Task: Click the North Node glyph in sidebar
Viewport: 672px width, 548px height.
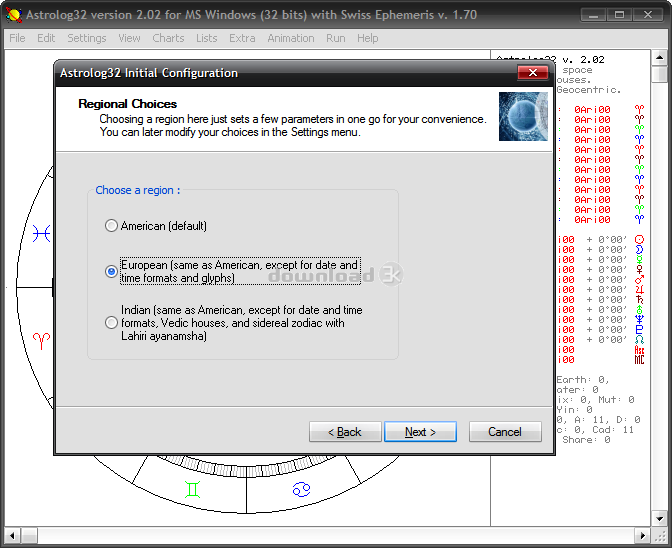Action: click(x=639, y=339)
